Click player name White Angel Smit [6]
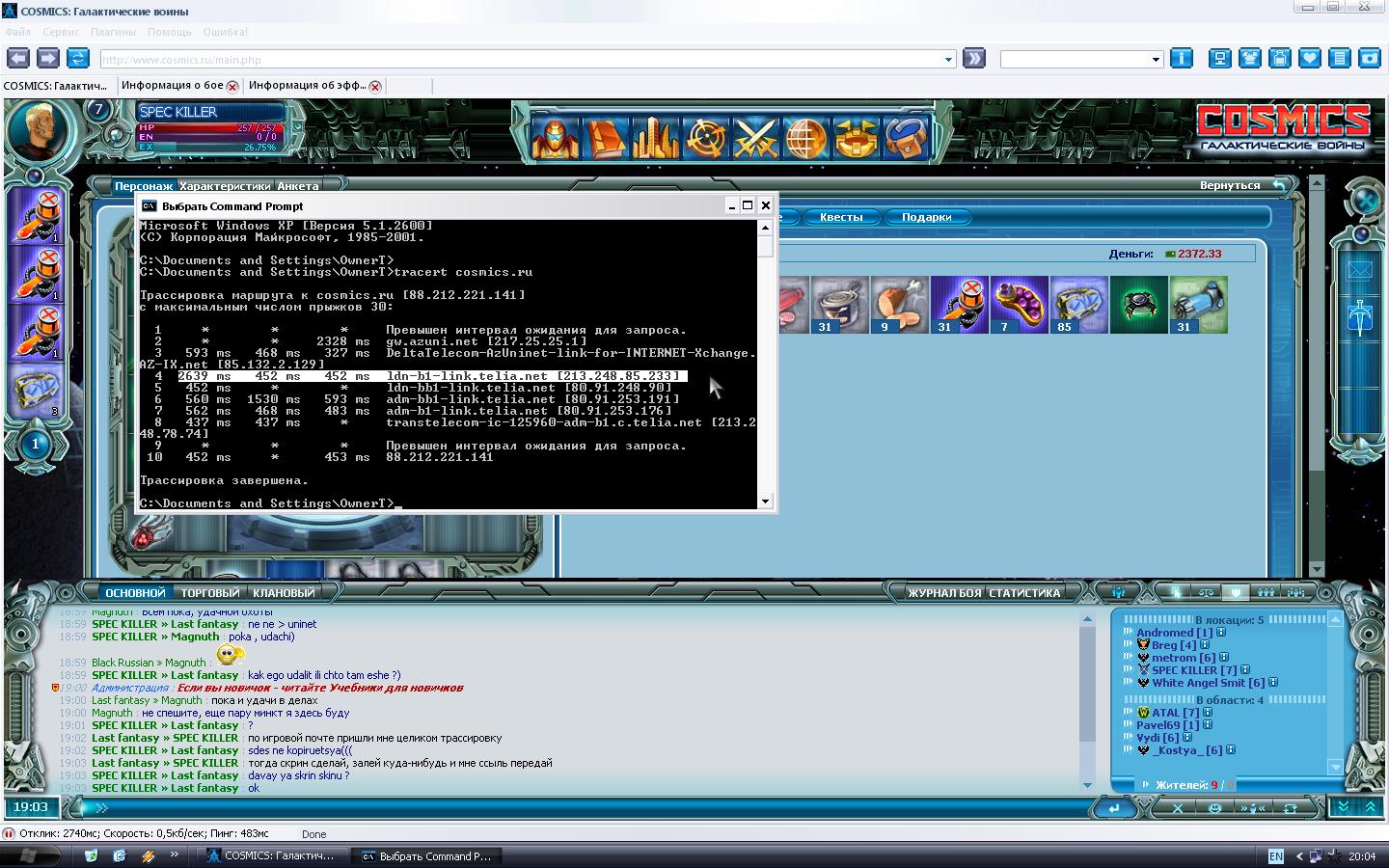This screenshot has width=1389, height=868. (x=1209, y=683)
